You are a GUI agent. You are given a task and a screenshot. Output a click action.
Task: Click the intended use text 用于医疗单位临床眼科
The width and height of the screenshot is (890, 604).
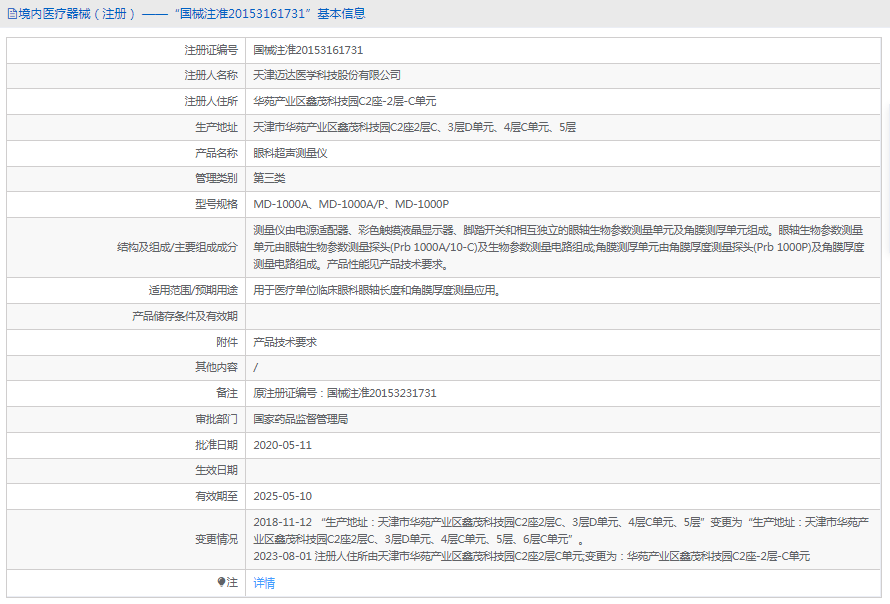pos(377,291)
